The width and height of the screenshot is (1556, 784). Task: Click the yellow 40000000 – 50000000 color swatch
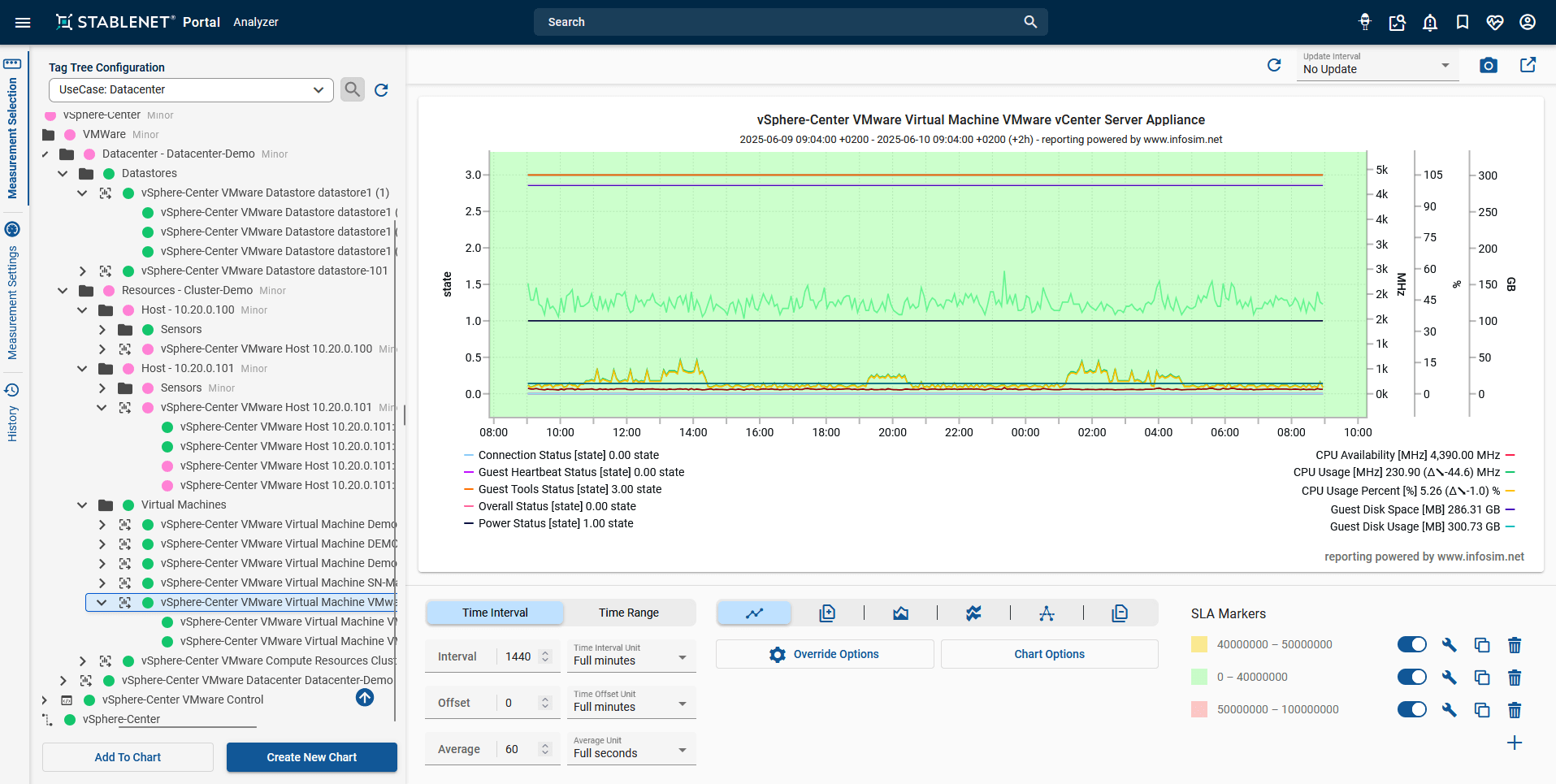point(1199,644)
